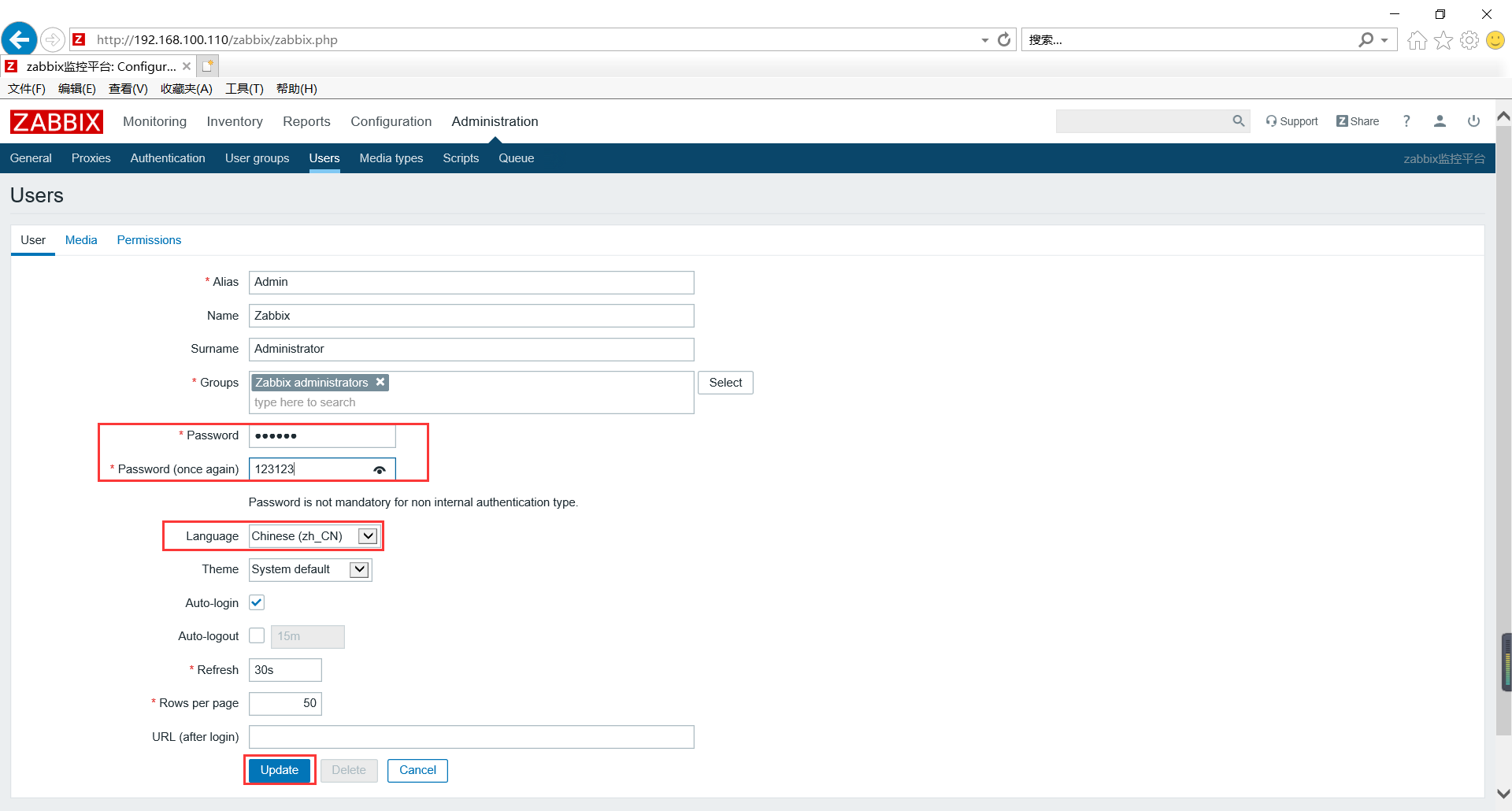
Task: Refresh the page with reload icon
Action: pyautogui.click(x=1004, y=39)
